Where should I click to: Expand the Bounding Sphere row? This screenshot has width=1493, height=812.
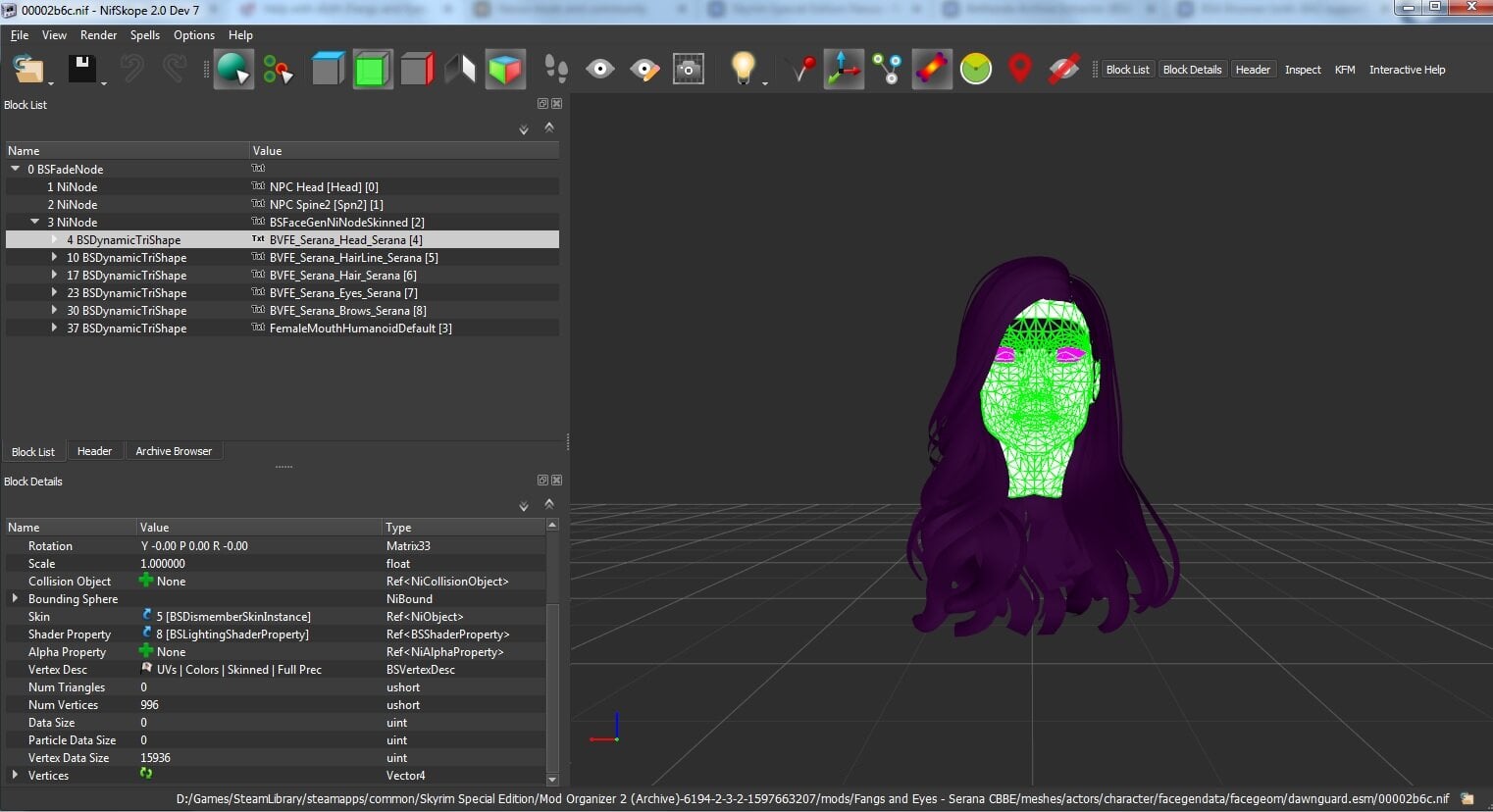coord(15,598)
